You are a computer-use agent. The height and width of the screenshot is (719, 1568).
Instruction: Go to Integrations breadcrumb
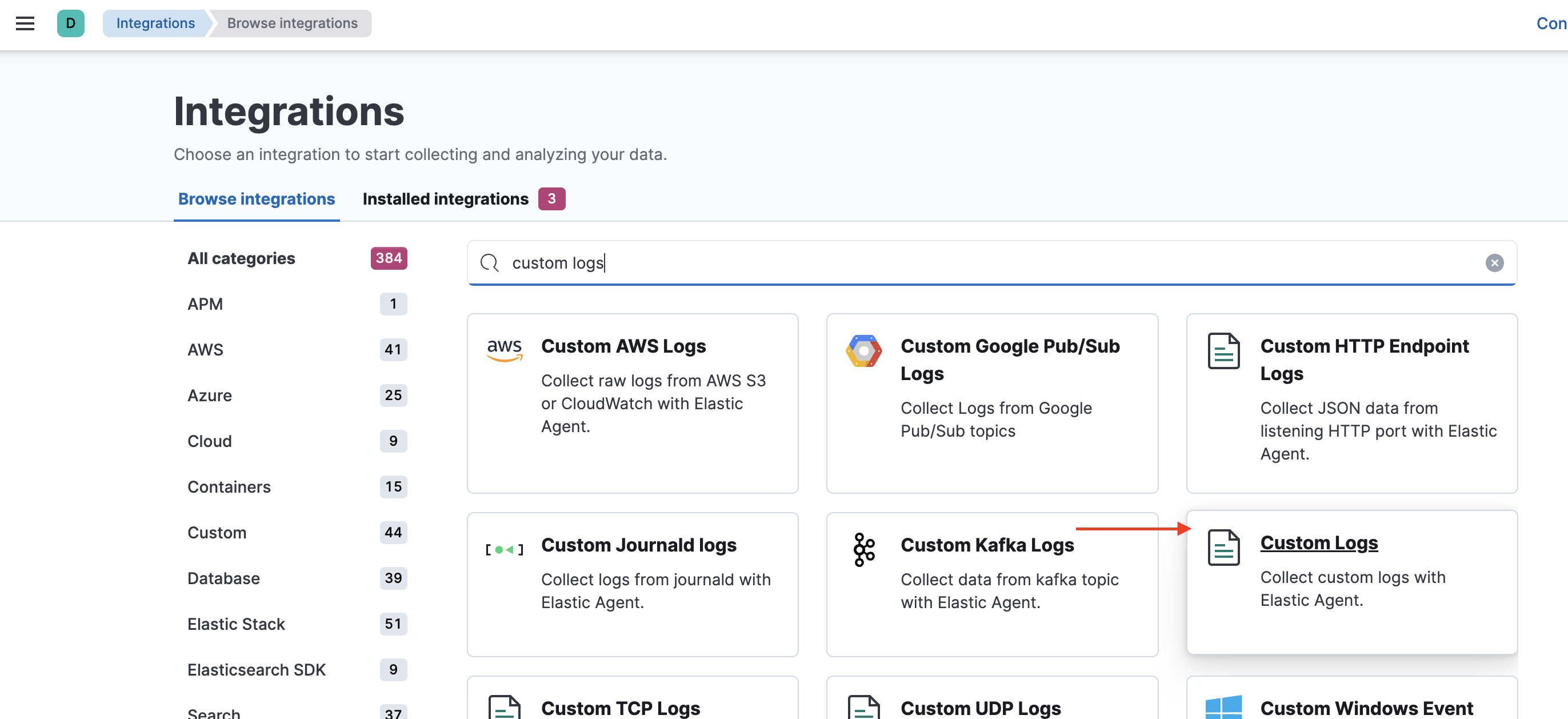(x=155, y=23)
